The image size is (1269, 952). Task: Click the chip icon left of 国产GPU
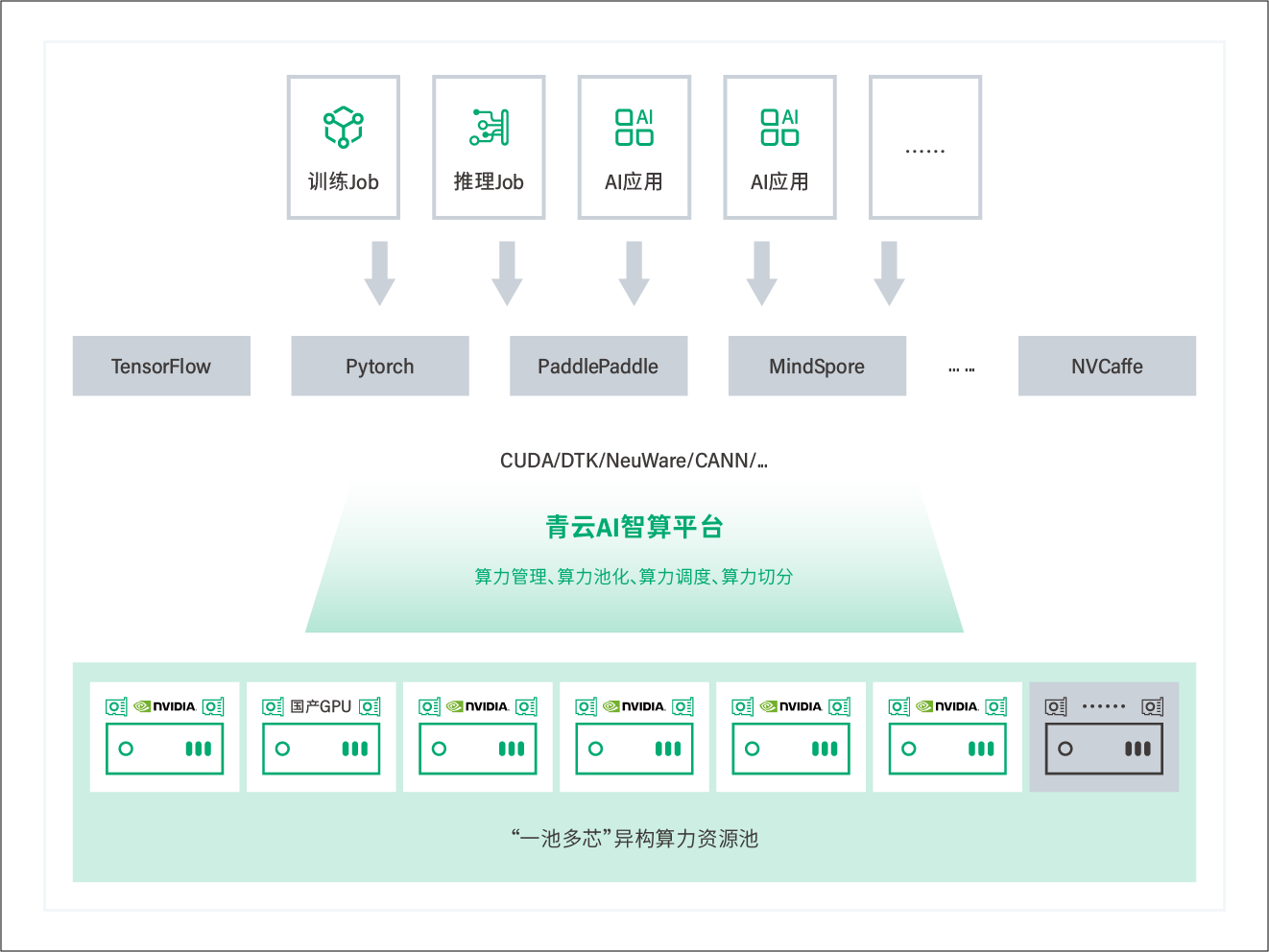tap(273, 707)
